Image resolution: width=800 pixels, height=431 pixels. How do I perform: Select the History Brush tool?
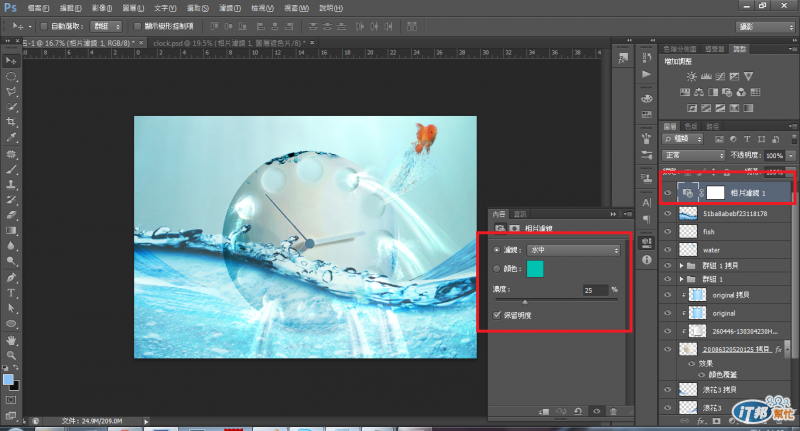point(11,200)
